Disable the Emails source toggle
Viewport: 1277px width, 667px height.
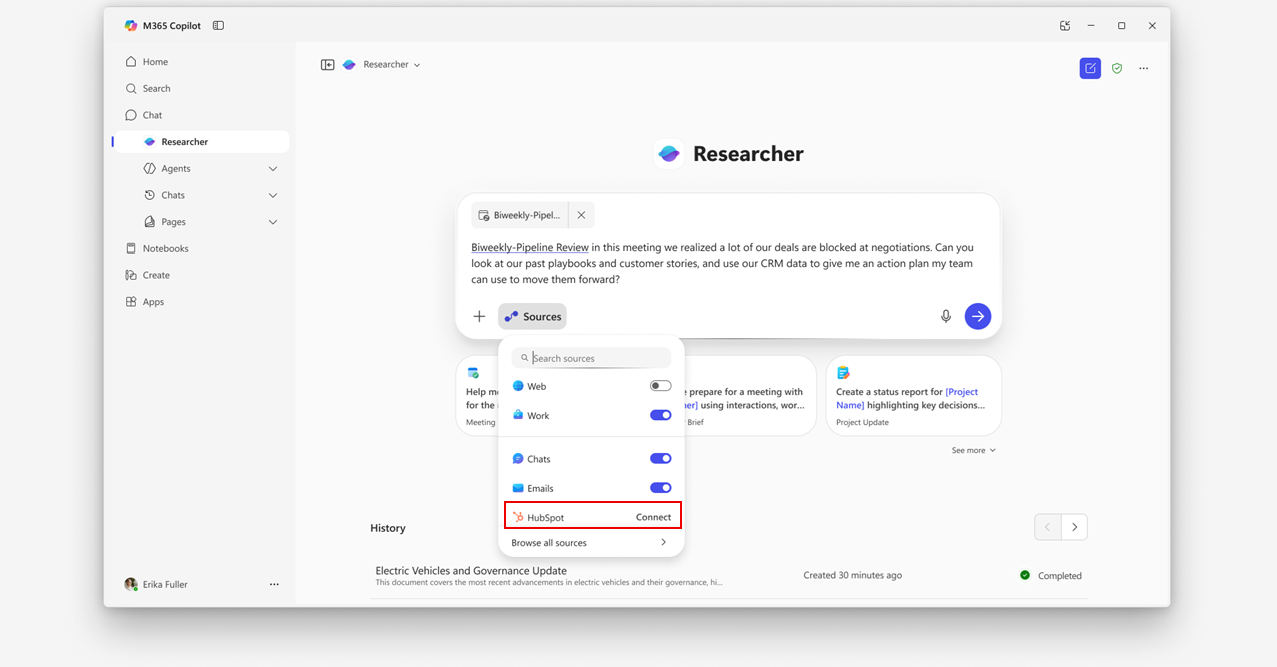[660, 488]
